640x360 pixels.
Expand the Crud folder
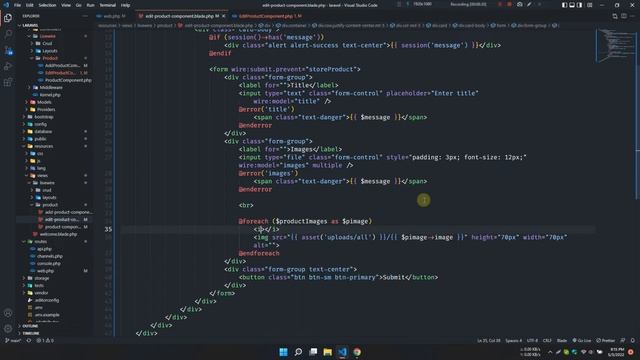click(x=47, y=43)
